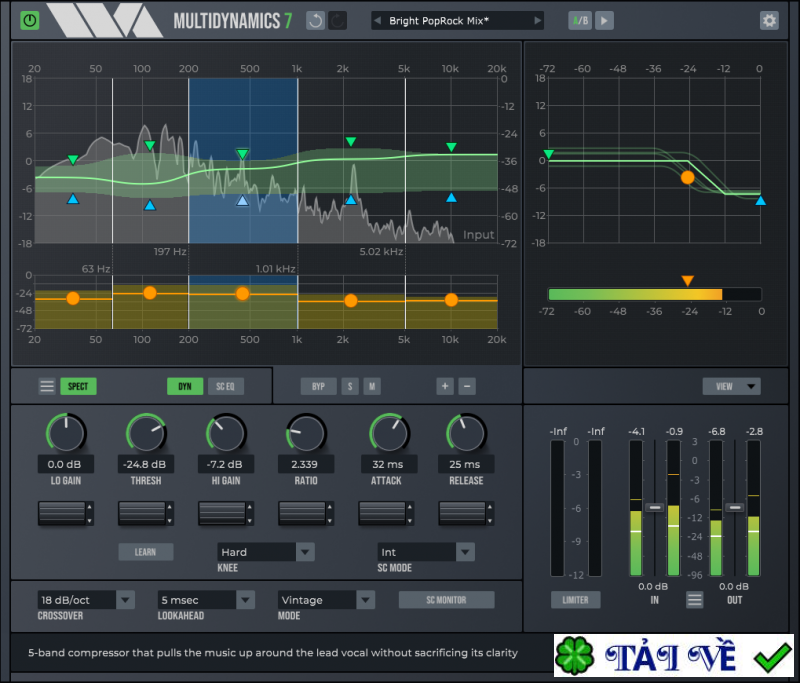Image resolution: width=800 pixels, height=683 pixels.
Task: Solo the selected band with S
Action: [350, 386]
